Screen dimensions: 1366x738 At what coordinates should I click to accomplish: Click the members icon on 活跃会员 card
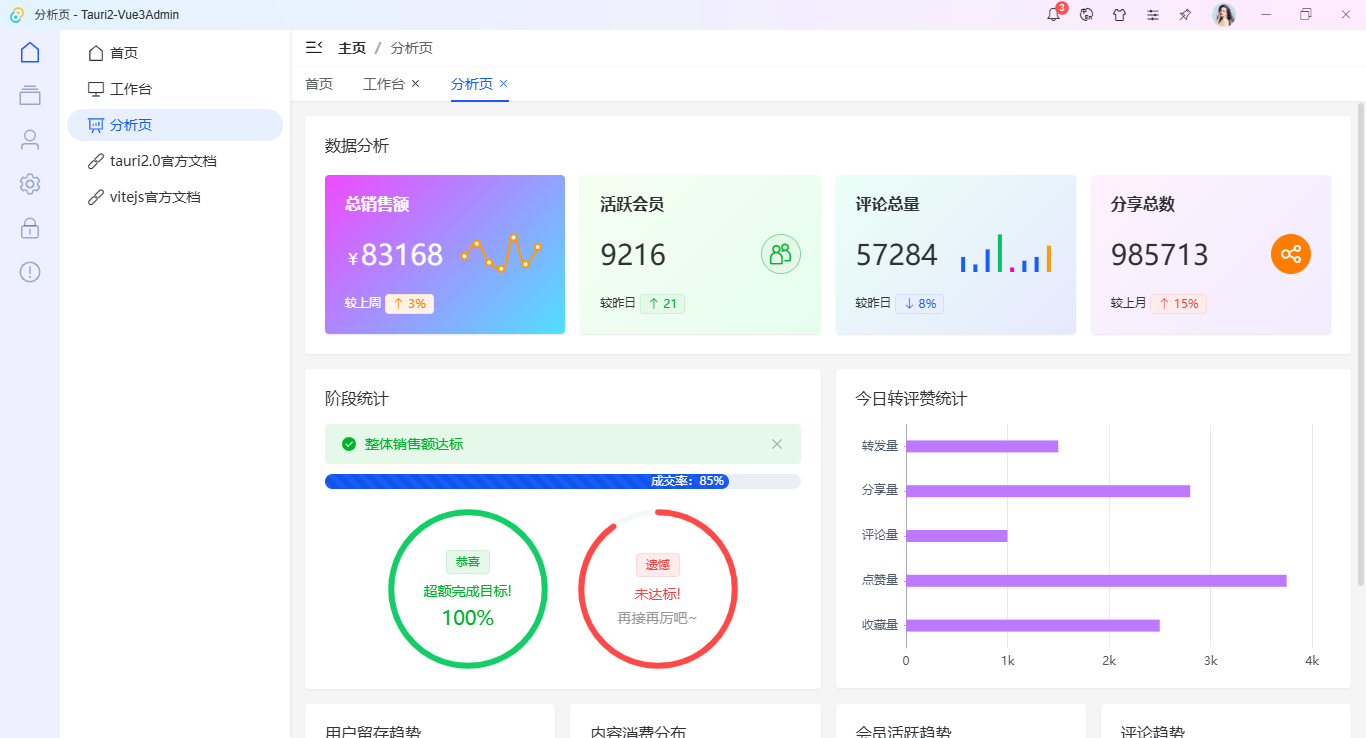(781, 254)
